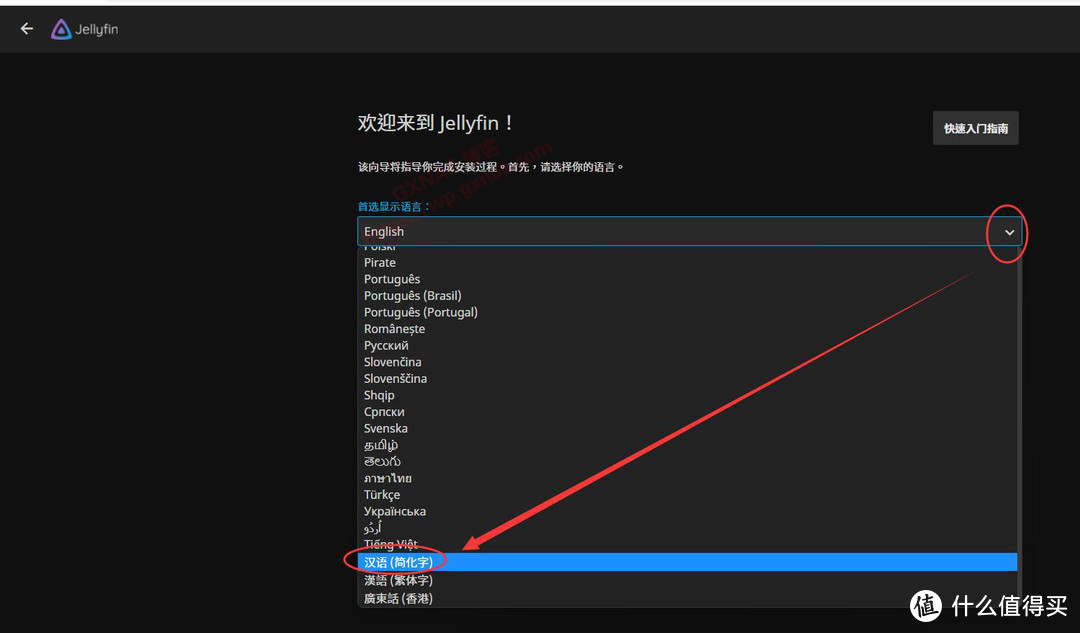Choose 漢語 (繁体字) traditional Chinese

pyautogui.click(x=687, y=580)
